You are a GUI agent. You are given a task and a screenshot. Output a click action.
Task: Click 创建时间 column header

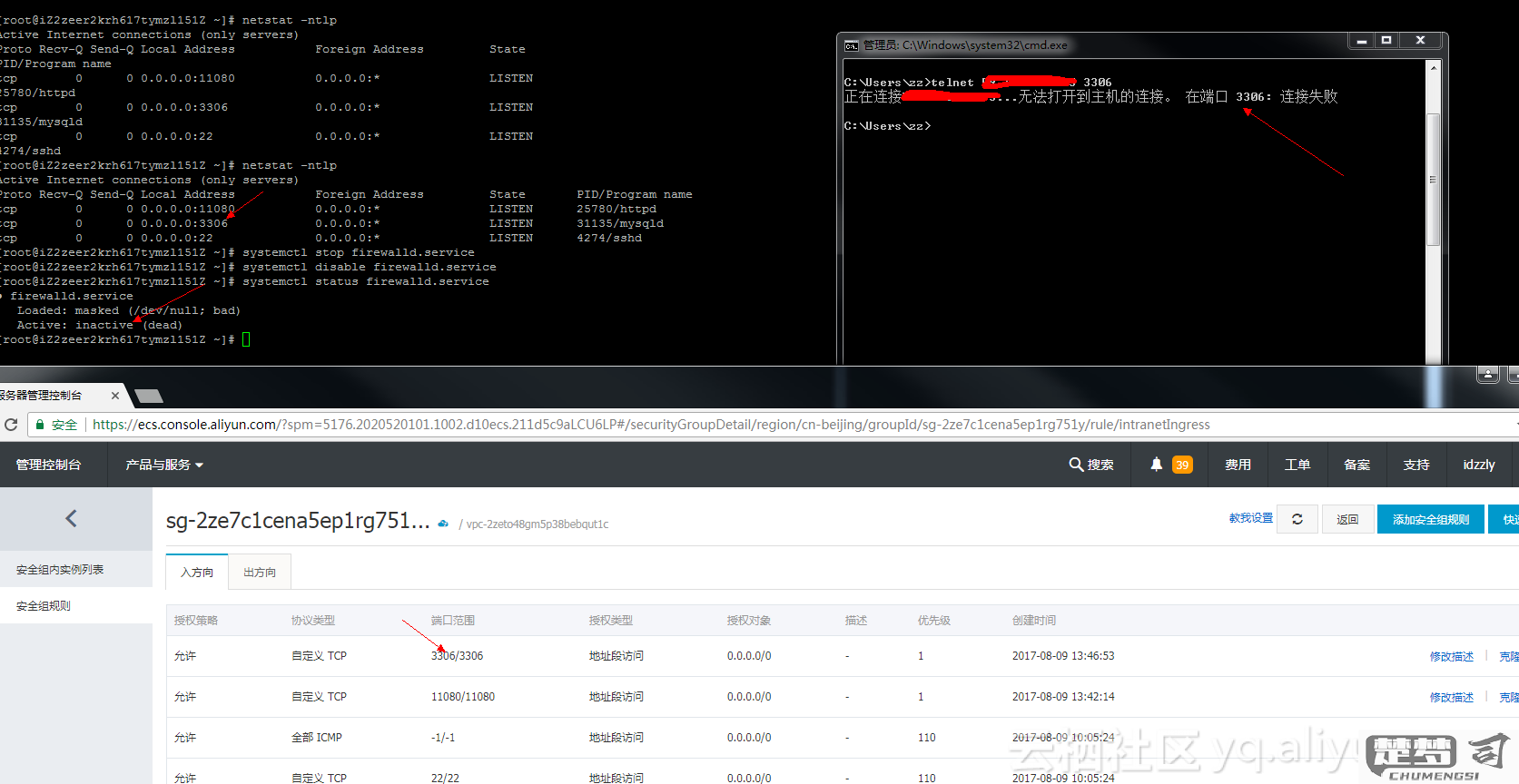[1034, 621]
